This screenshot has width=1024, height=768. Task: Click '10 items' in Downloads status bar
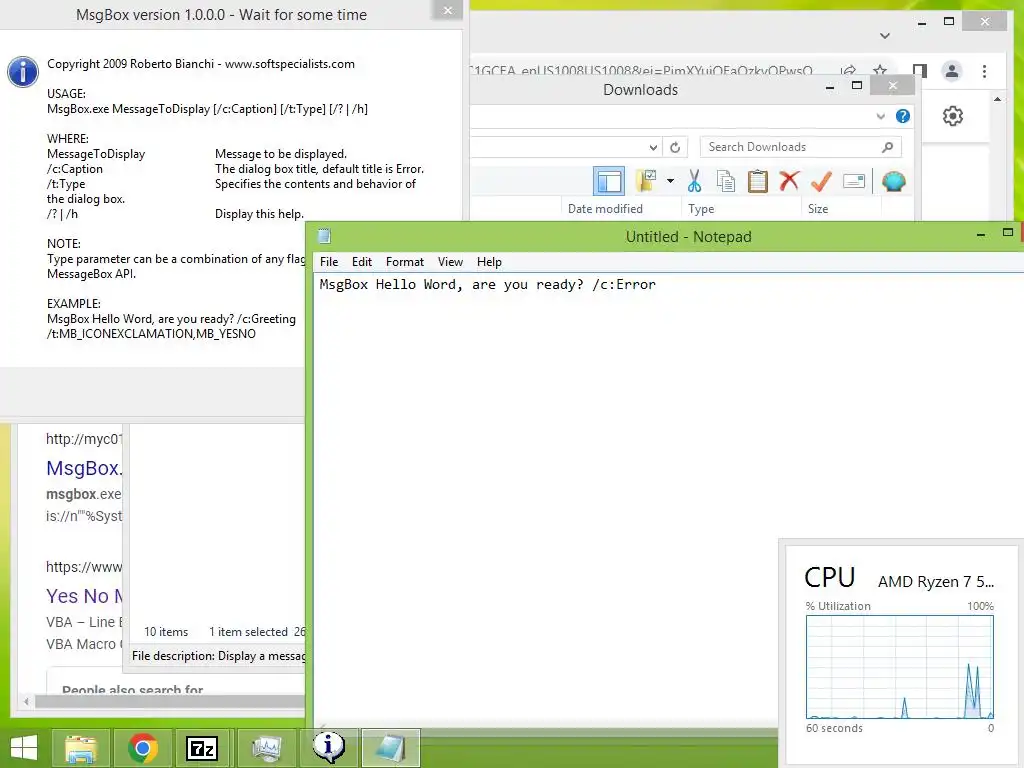pyautogui.click(x=166, y=632)
